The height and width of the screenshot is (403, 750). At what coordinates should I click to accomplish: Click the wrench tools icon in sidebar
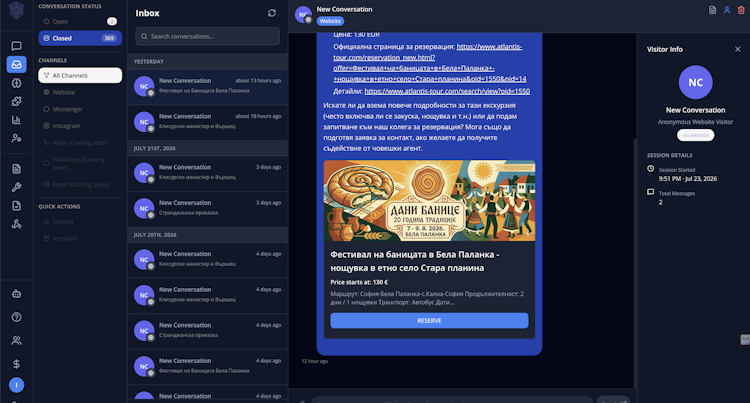[x=16, y=187]
